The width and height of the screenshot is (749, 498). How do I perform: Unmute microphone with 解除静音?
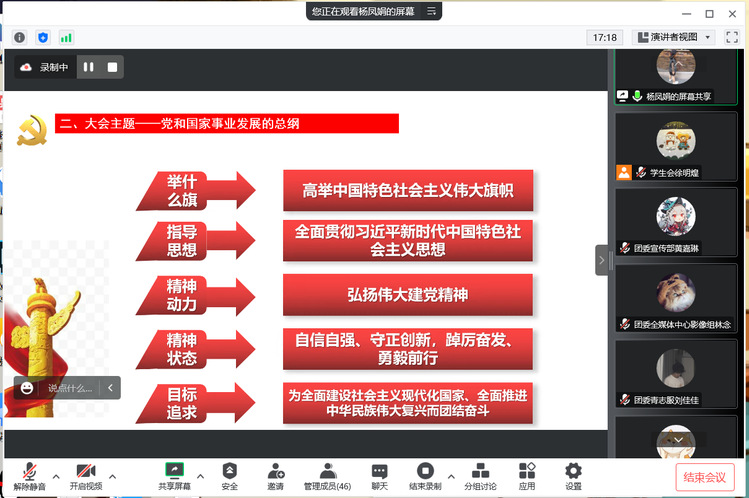point(30,477)
